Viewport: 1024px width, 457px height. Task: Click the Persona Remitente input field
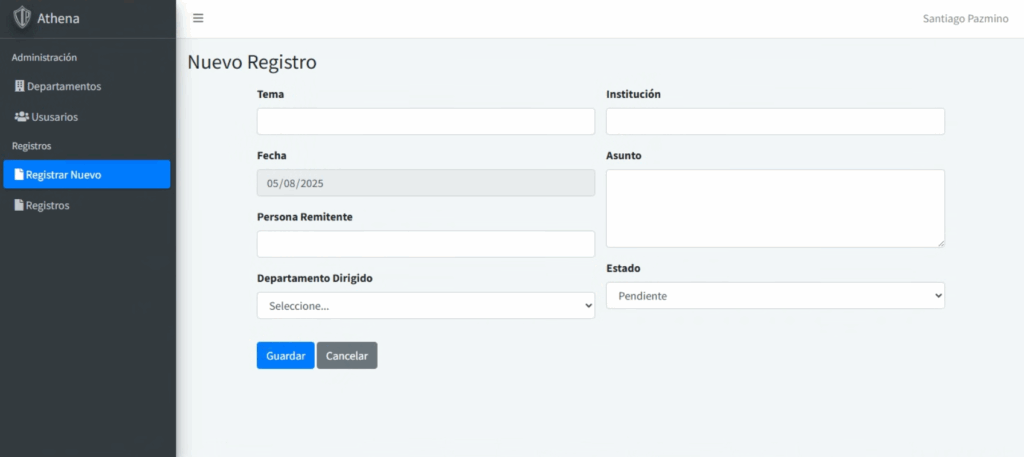tap(425, 244)
